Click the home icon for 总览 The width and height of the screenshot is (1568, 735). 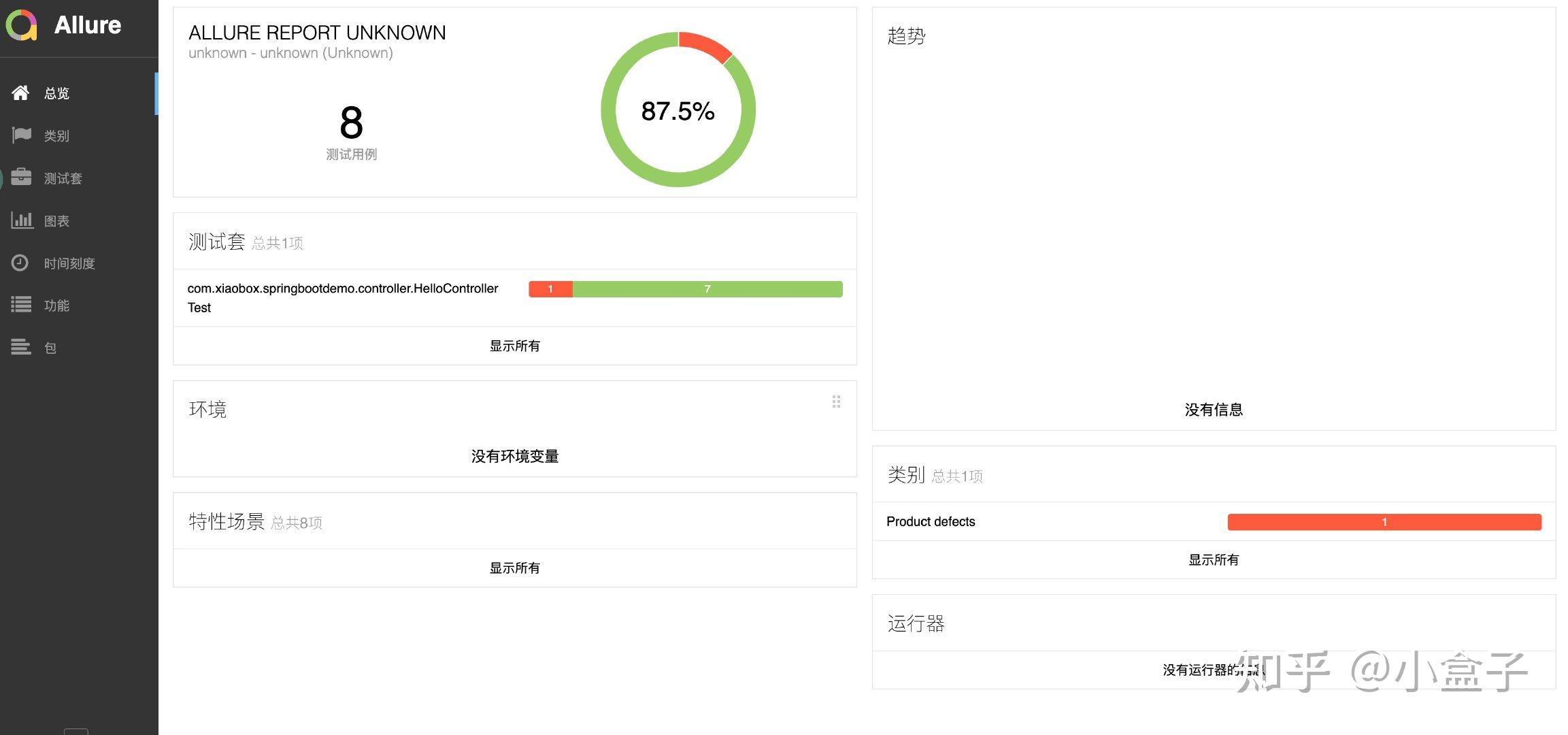coord(20,93)
